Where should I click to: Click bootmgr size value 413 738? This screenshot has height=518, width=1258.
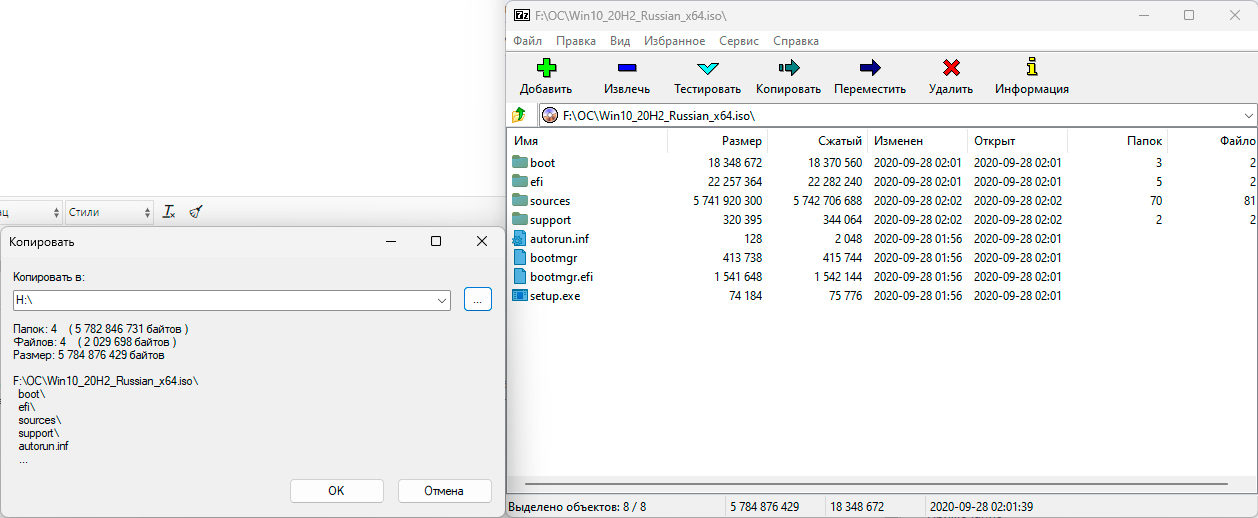click(x=742, y=257)
